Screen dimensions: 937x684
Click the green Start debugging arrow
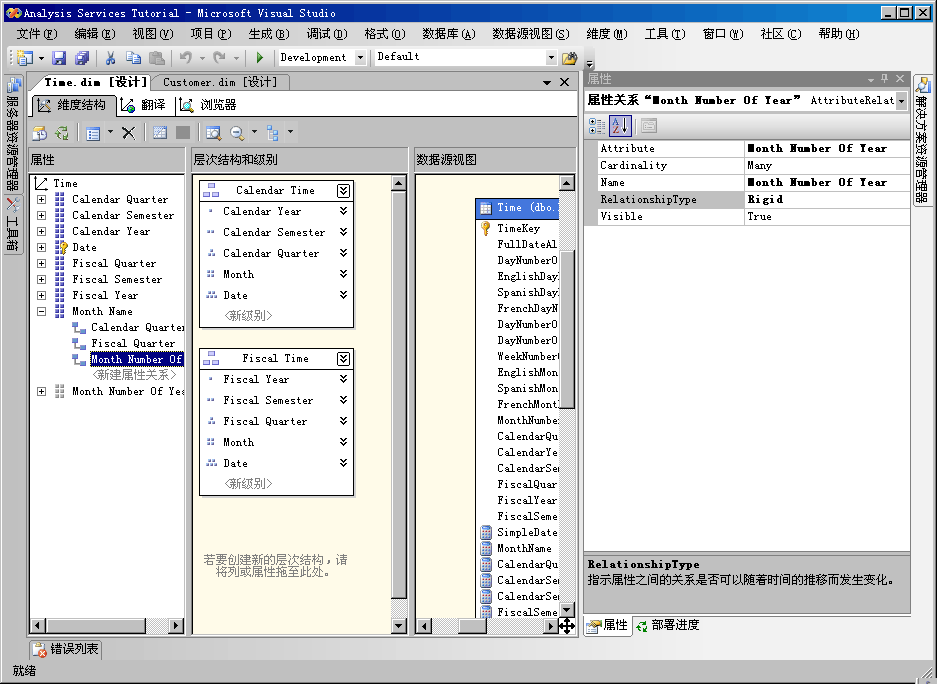(260, 58)
